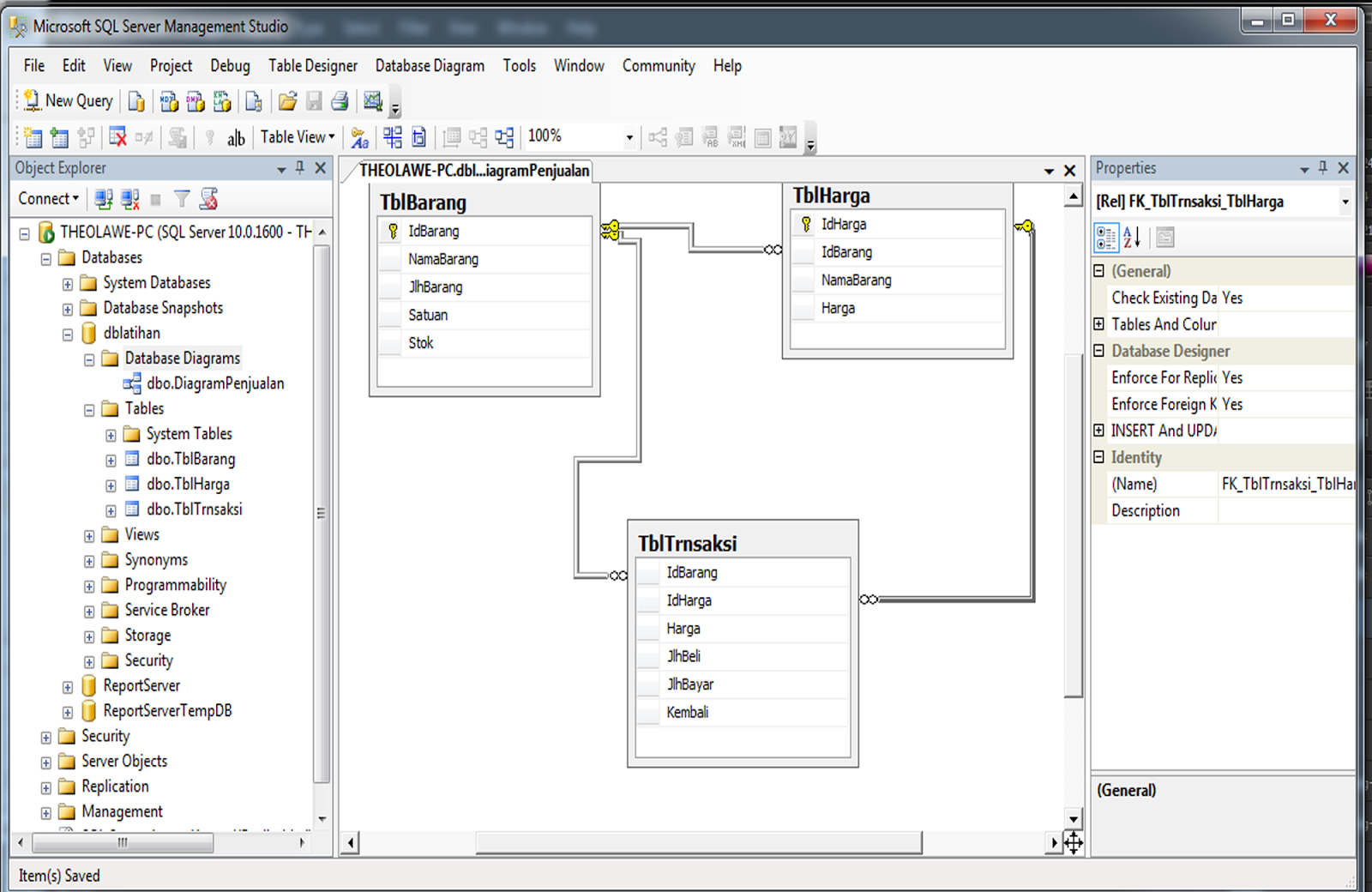This screenshot has width=1372, height=892.
Task: Click the Object Explorer script/refresh icon
Action: (208, 200)
